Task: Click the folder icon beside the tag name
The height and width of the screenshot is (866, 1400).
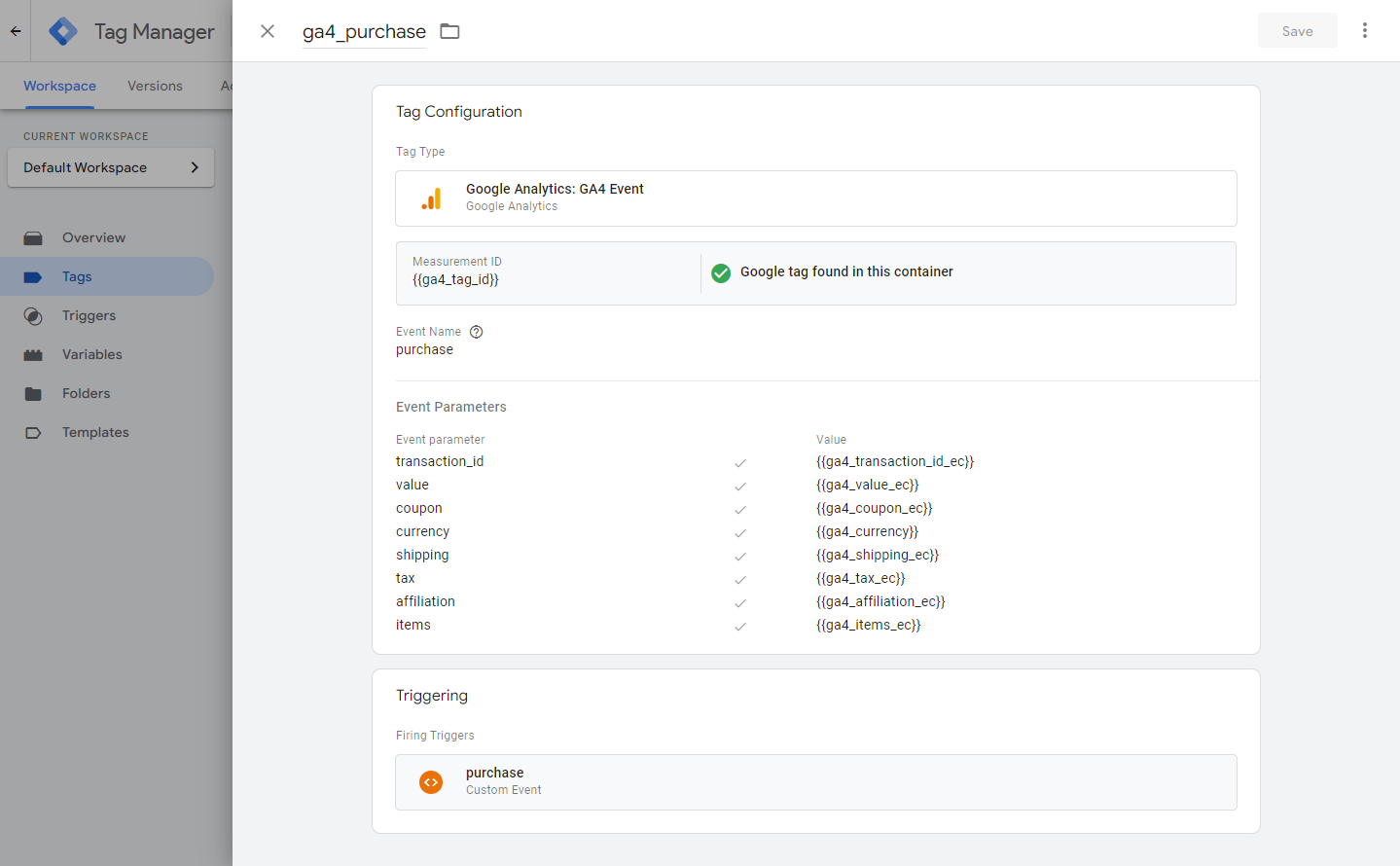Action: pyautogui.click(x=449, y=31)
